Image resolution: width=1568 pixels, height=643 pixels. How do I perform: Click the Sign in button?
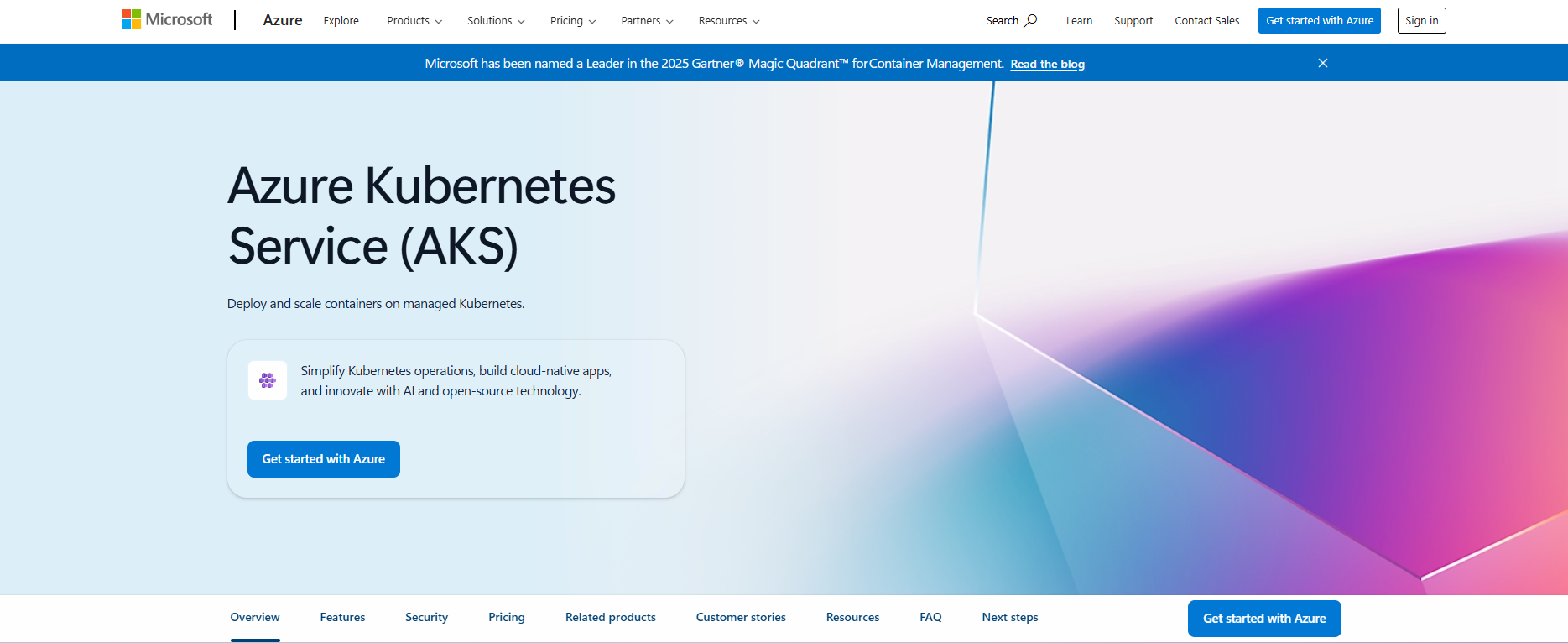pyautogui.click(x=1421, y=21)
